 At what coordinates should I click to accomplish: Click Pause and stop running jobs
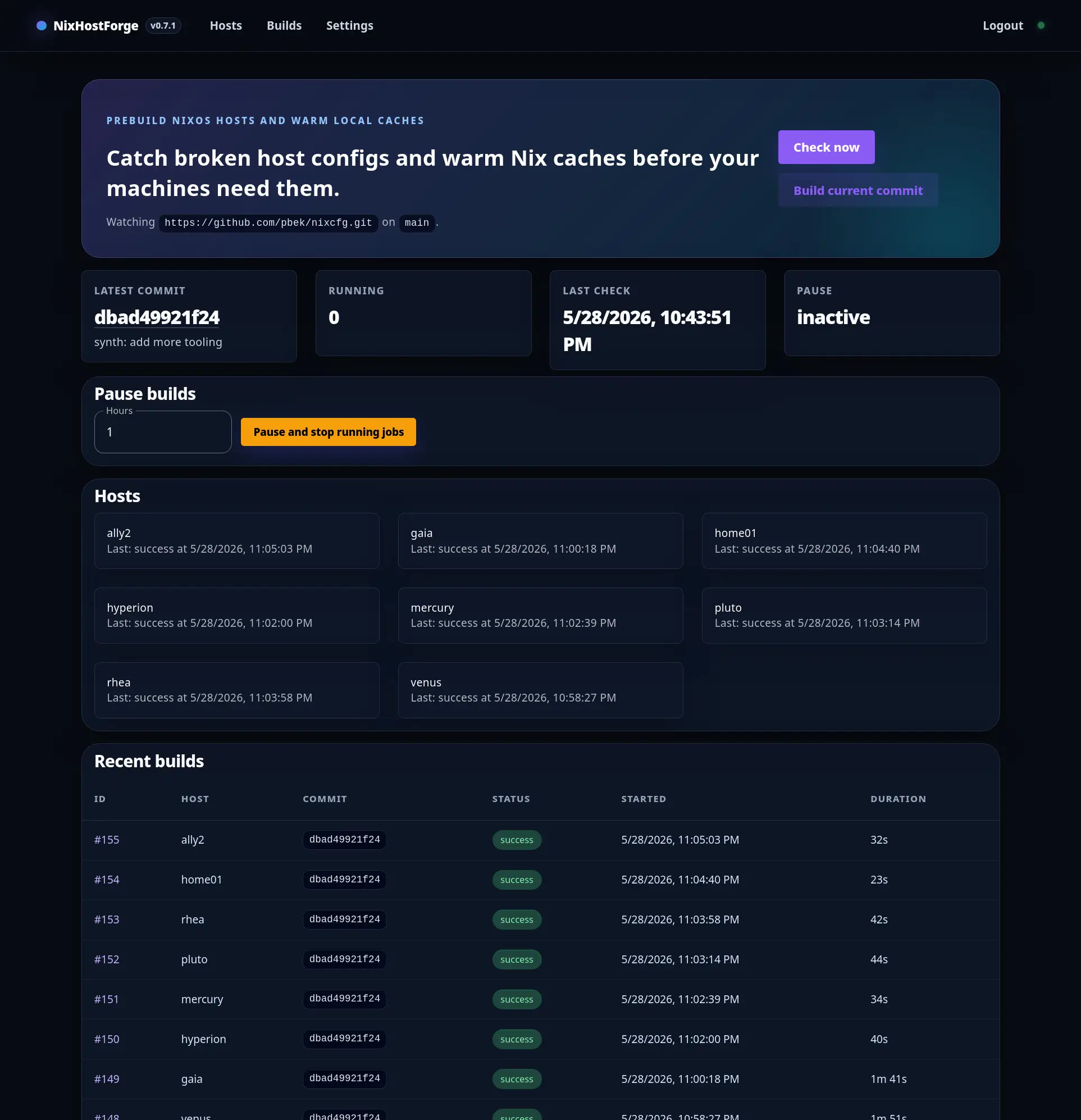pos(329,432)
